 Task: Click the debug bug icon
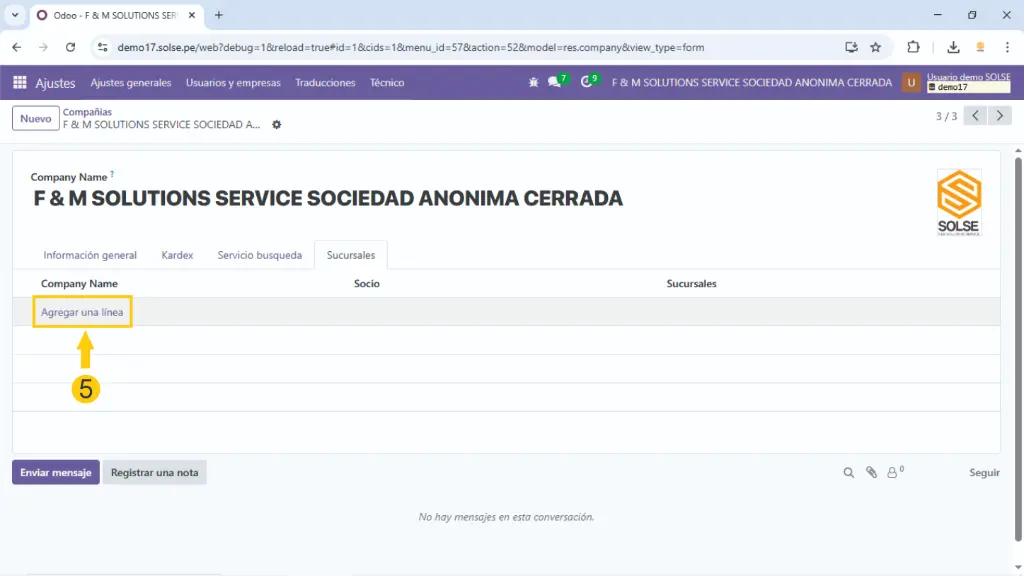pos(533,83)
